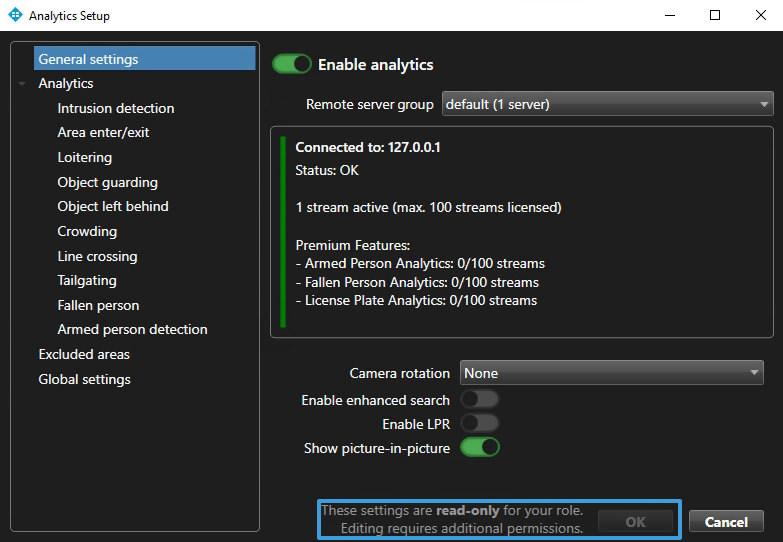Enable the LPR toggle switch
The height and width of the screenshot is (542, 783).
pyautogui.click(x=479, y=424)
